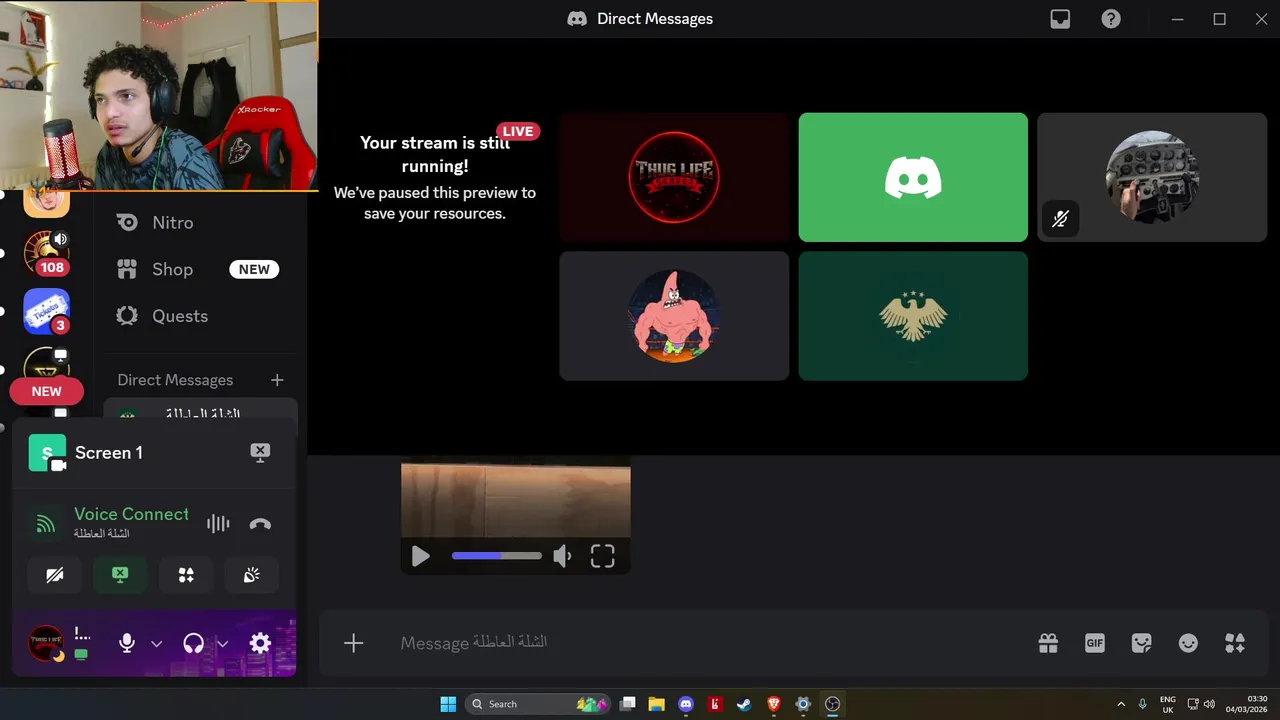Open the Shop page
This screenshot has height=720, width=1280.
(x=200, y=269)
